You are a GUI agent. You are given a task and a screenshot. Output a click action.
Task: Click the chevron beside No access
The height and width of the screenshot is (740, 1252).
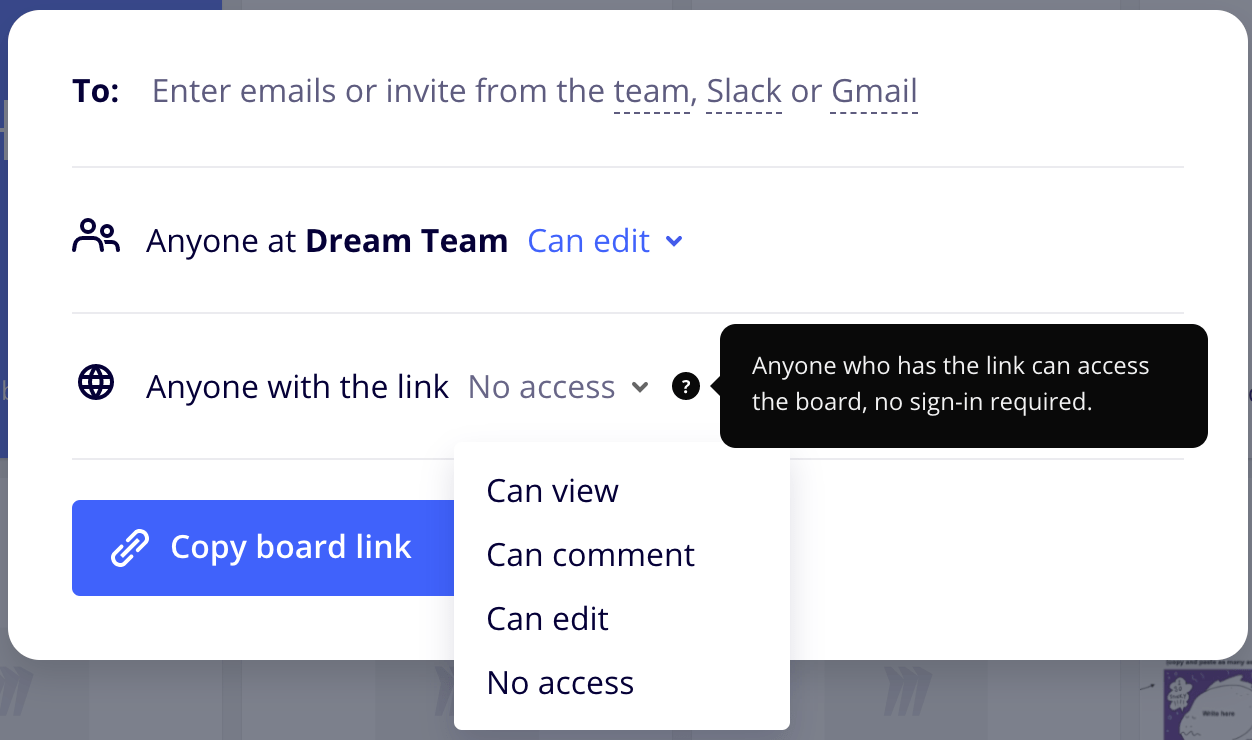tap(640, 388)
